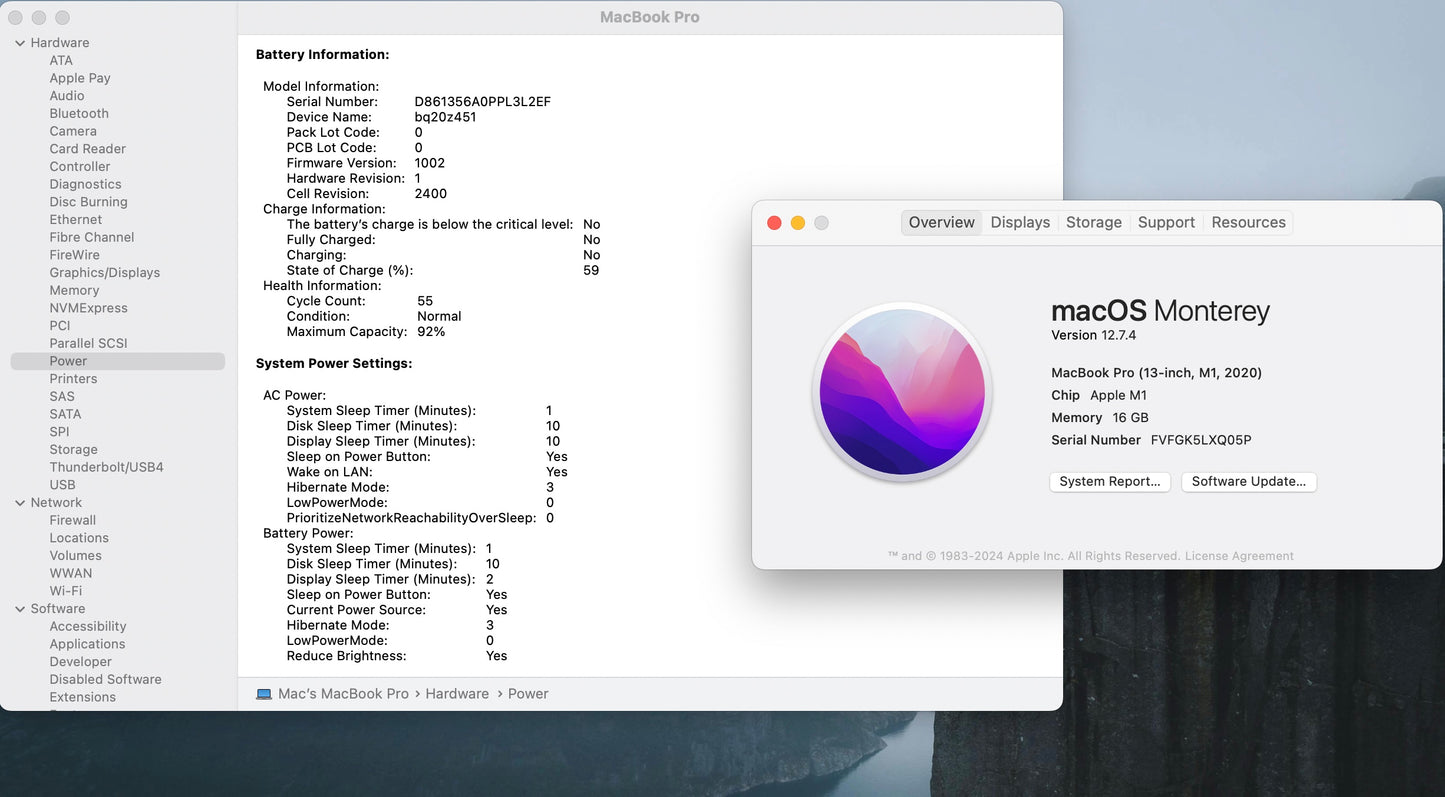
Task: Select Wi-Fi under Network
Action: click(x=66, y=591)
